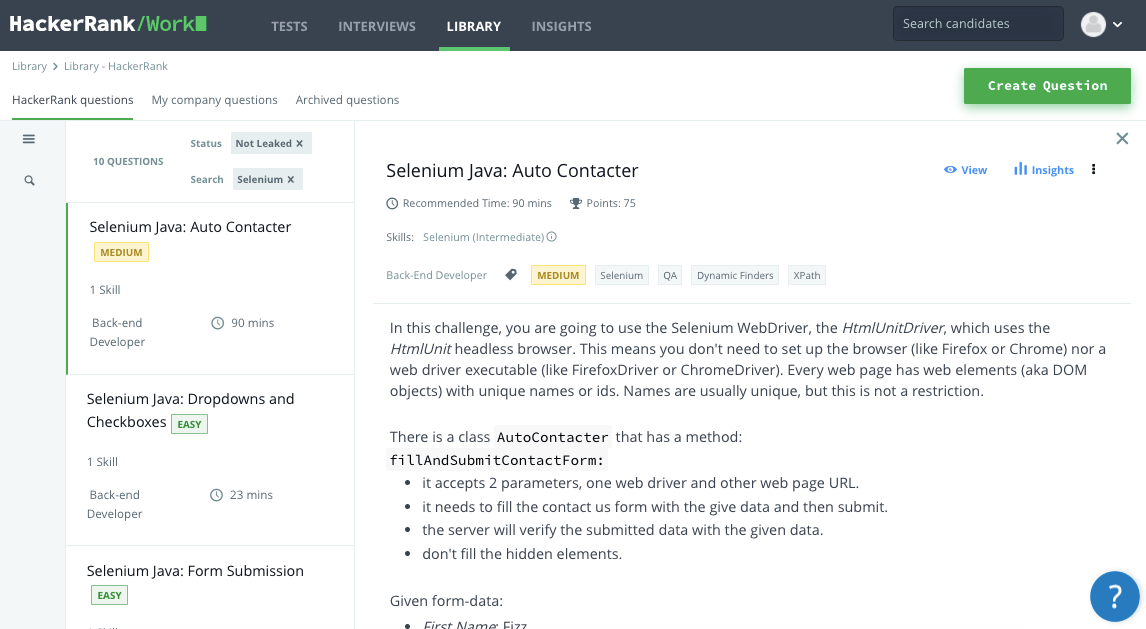Viewport: 1146px width, 629px height.
Task: Click the clock icon beside 90 mins
Action: click(x=218, y=323)
